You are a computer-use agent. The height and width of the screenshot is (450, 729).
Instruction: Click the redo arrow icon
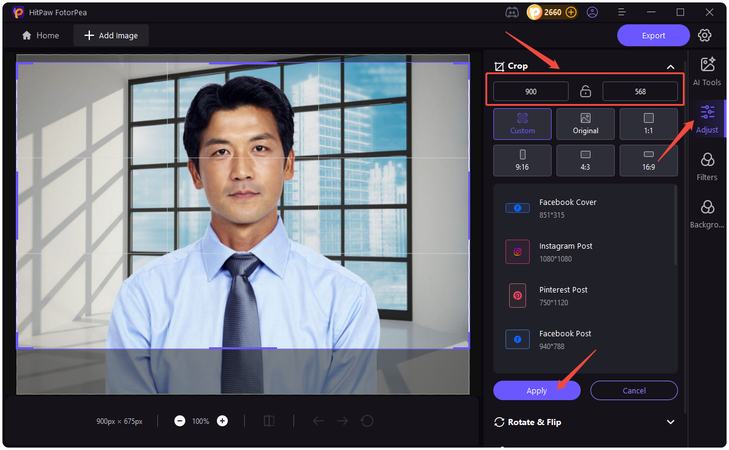(x=343, y=421)
